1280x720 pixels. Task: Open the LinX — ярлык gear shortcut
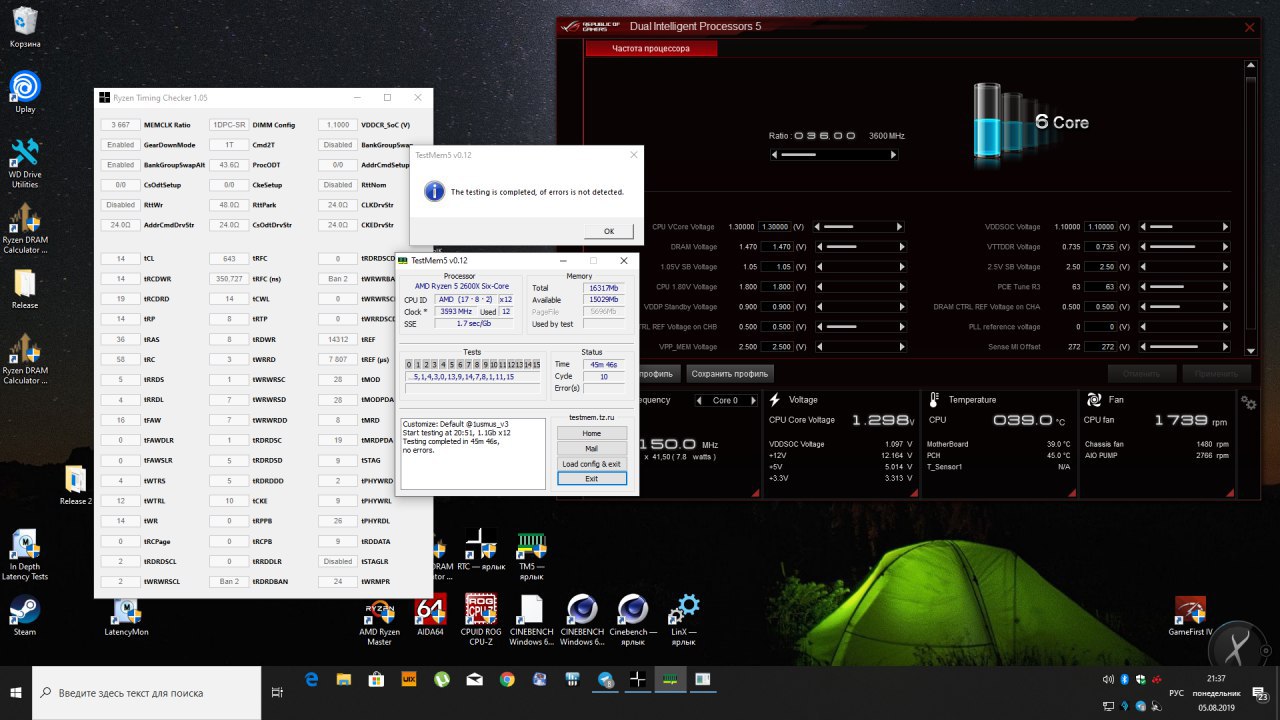684,621
